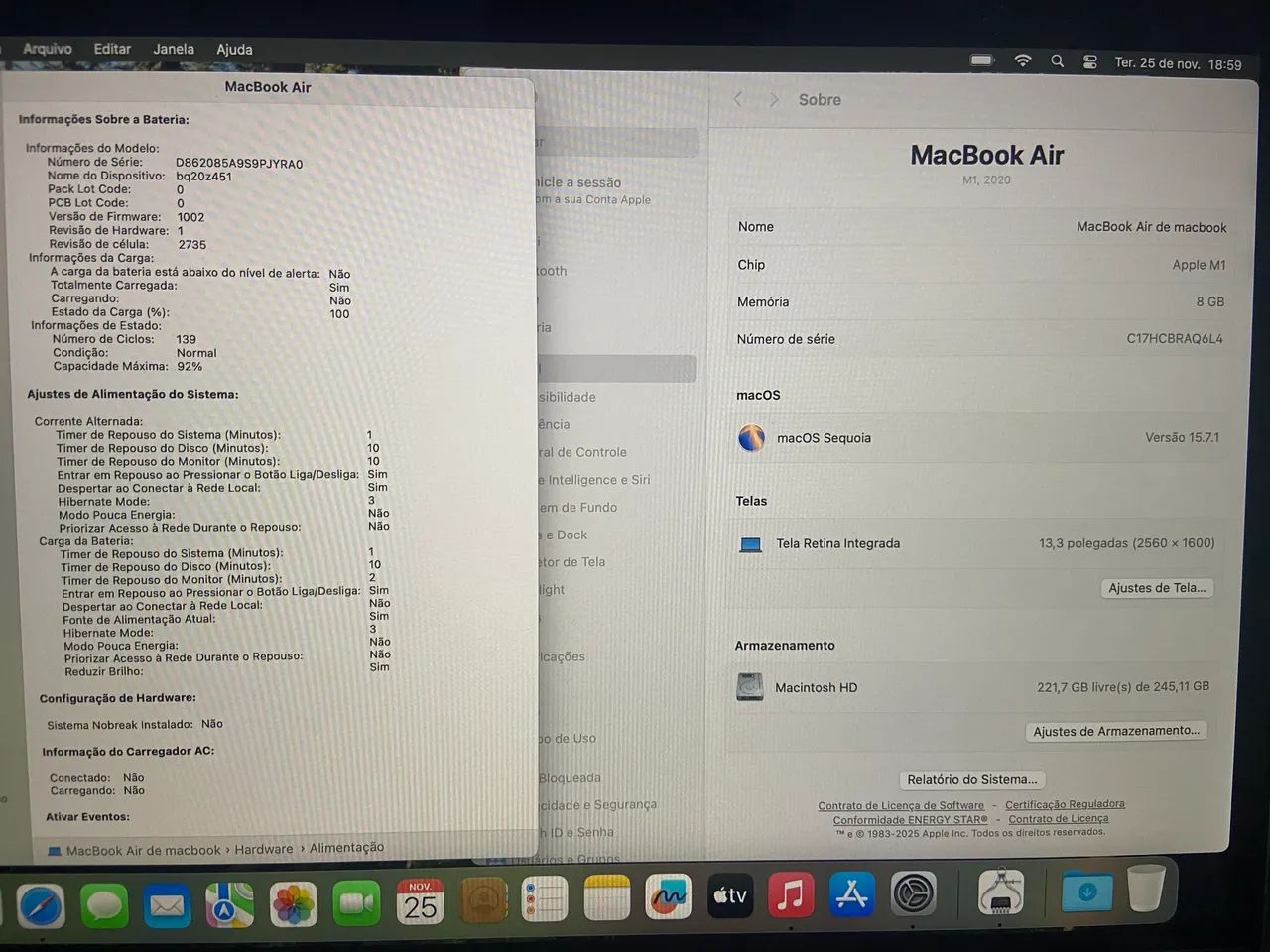Screen dimensions: 1270x952
Task: Click the Ajustes de Armazenamento... button
Action: tap(1116, 731)
